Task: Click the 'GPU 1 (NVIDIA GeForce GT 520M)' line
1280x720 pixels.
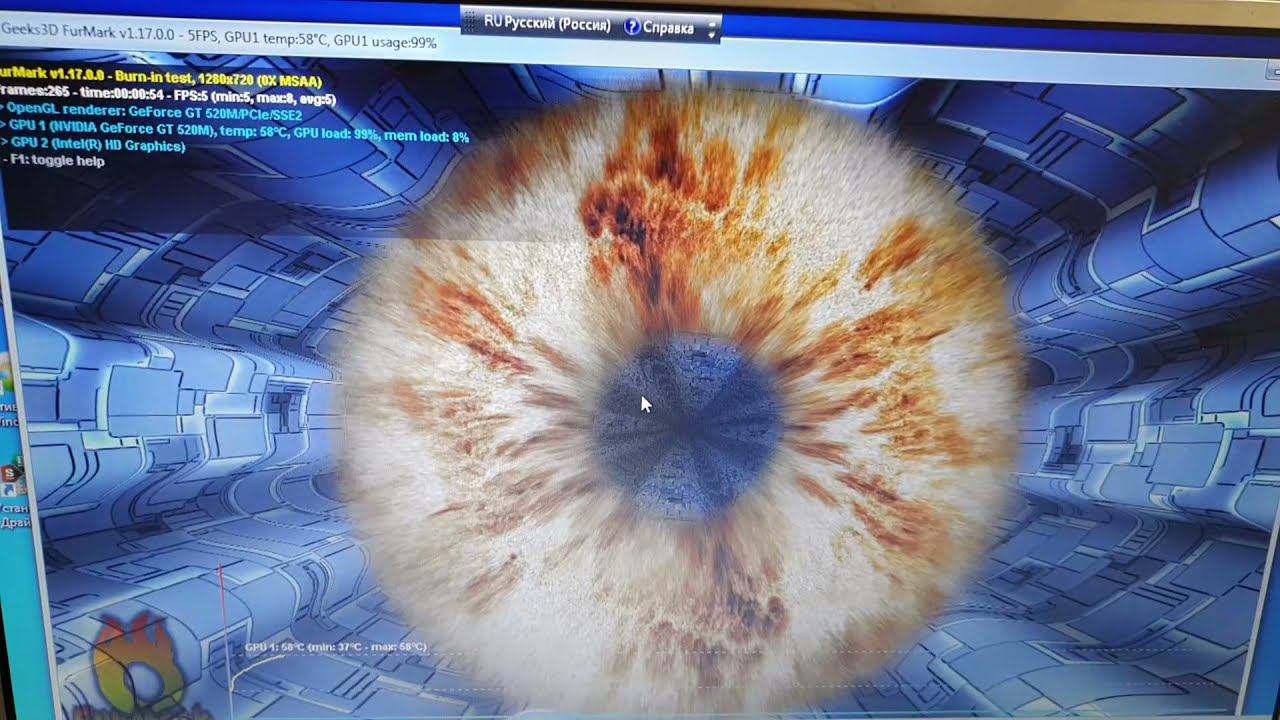Action: (x=234, y=130)
